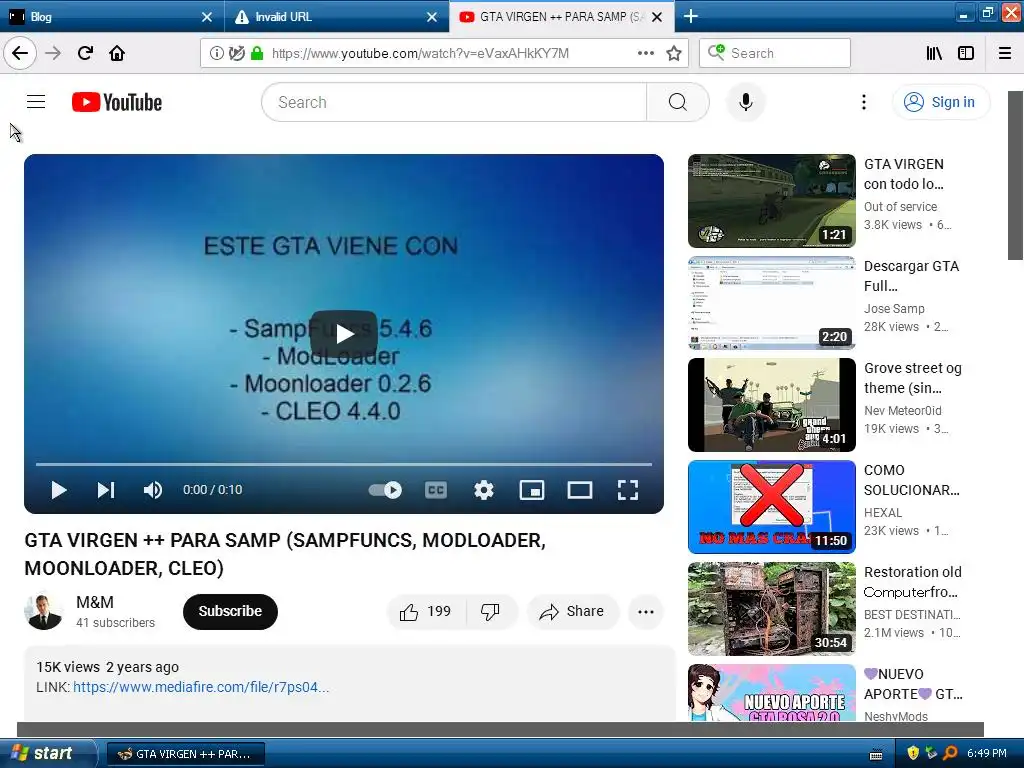Open page actions three-dot menu in address bar

click(645, 53)
